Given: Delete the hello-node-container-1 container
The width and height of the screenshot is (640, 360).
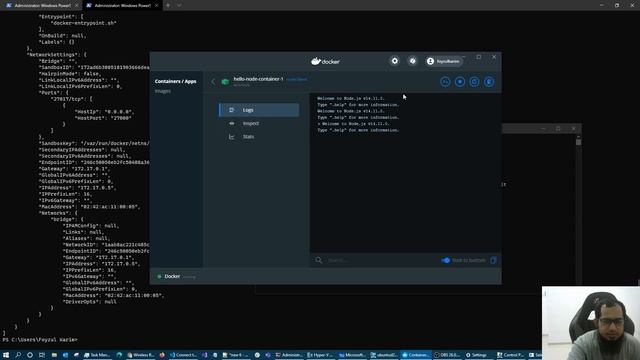Looking at the screenshot, I should point(489,82).
